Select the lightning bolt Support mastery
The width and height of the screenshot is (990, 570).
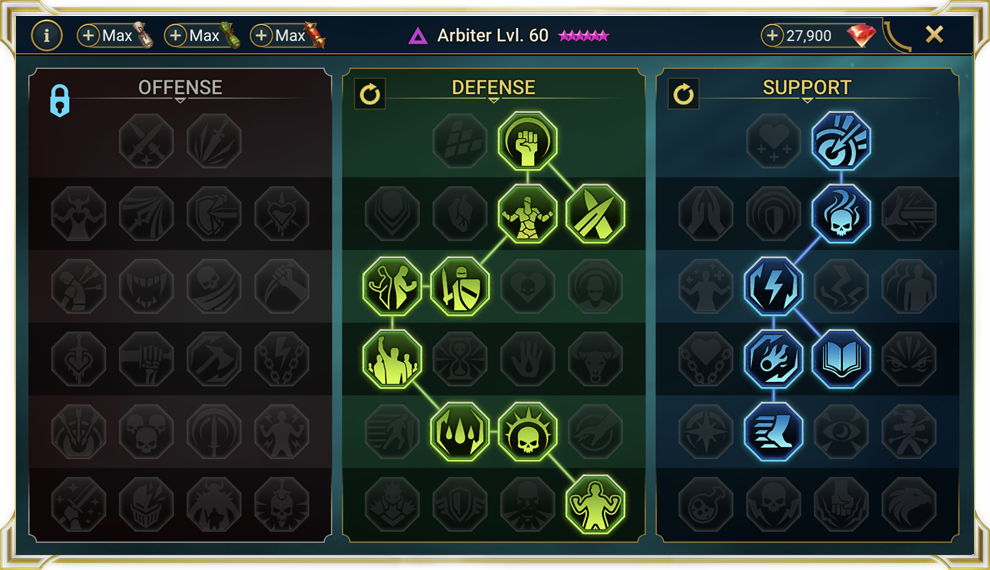click(773, 287)
